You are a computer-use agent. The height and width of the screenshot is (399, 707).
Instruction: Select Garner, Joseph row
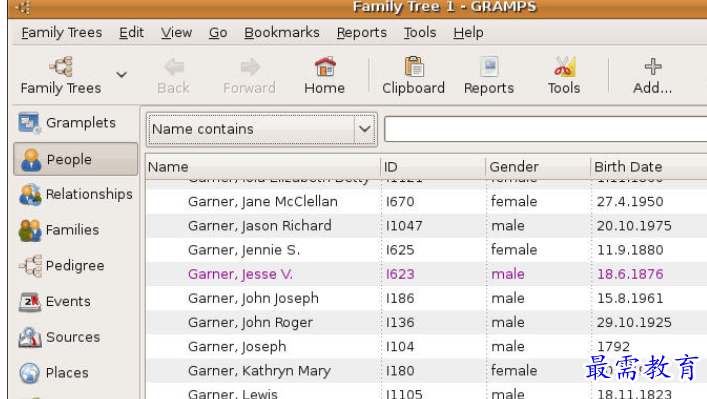point(426,346)
